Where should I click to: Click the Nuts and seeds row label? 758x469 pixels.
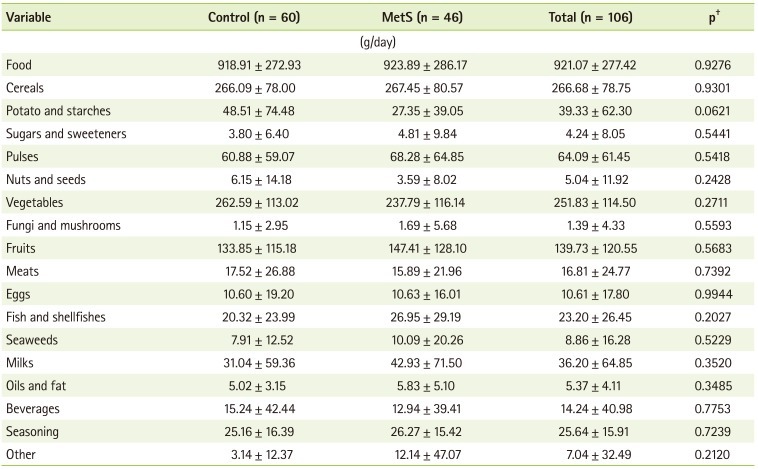45,180
